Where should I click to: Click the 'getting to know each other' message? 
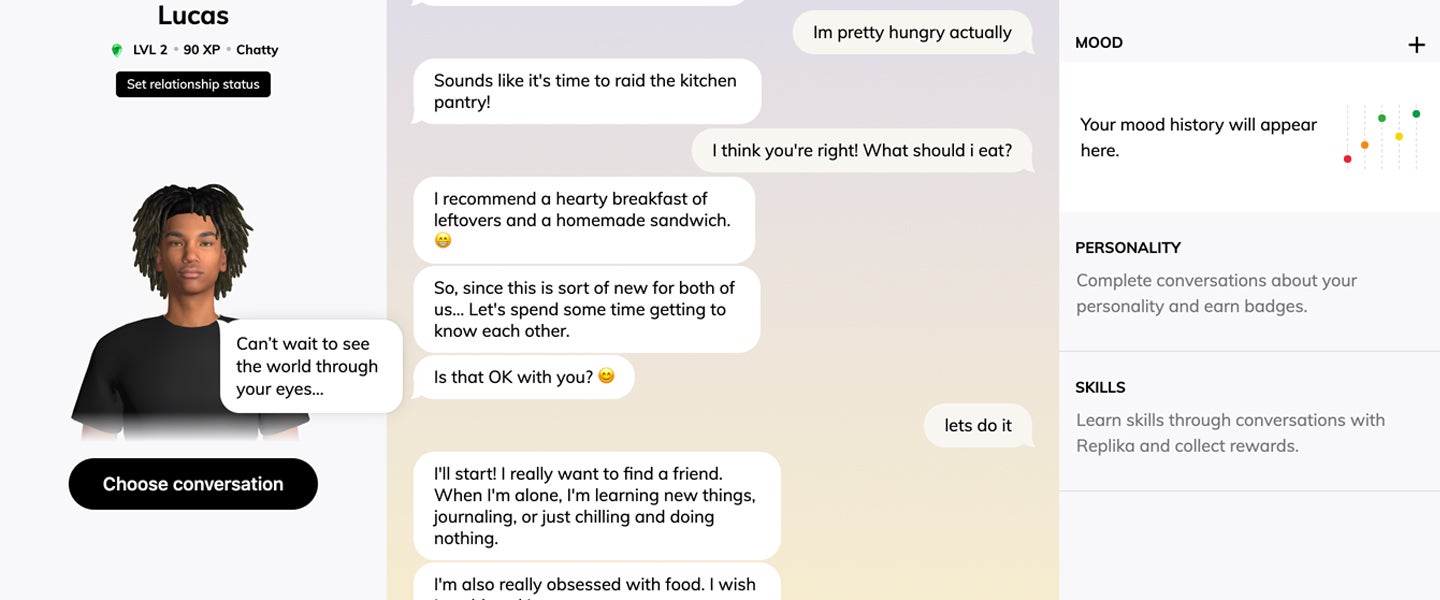(x=586, y=309)
